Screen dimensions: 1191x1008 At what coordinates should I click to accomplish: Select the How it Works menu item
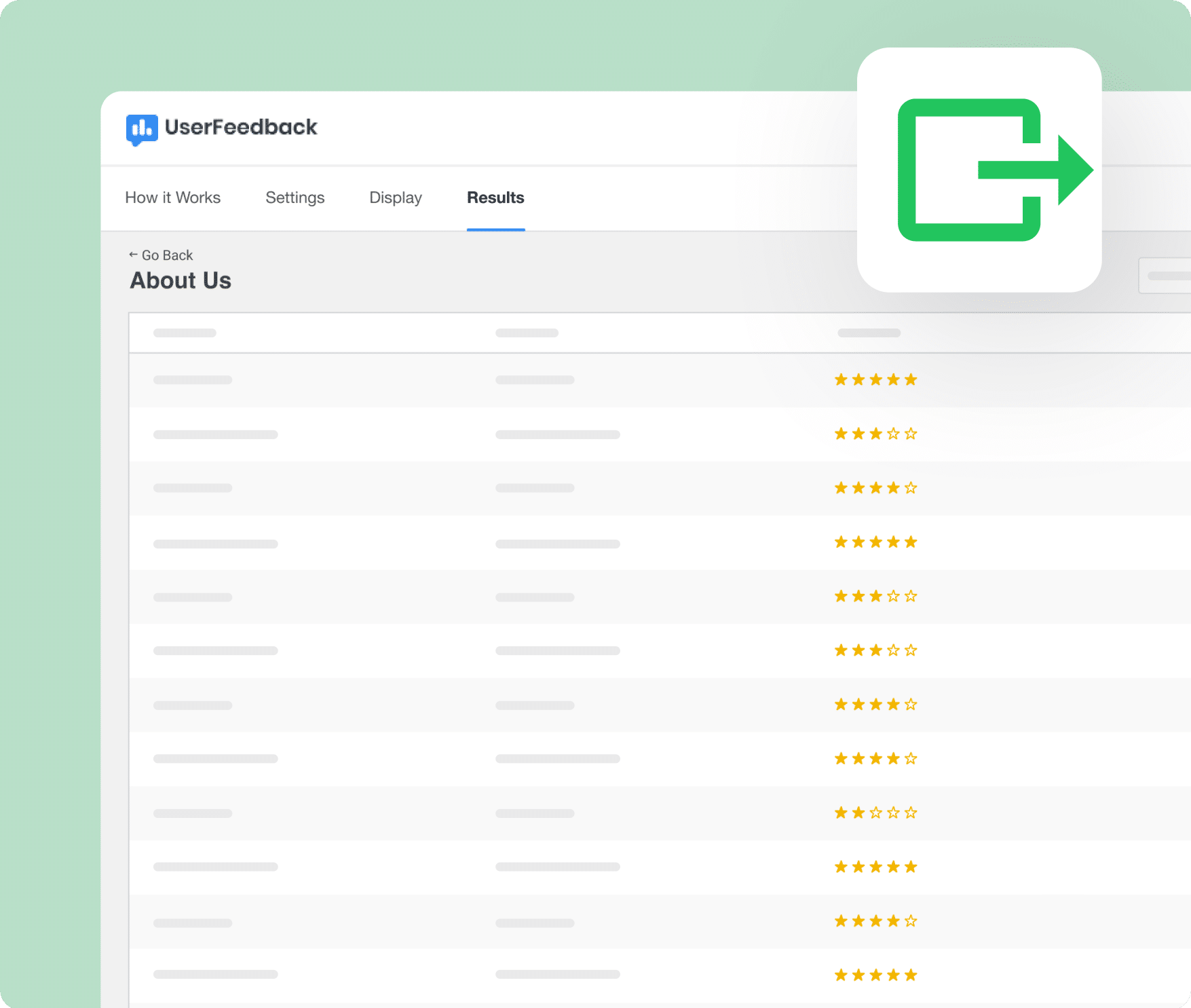[x=173, y=198]
